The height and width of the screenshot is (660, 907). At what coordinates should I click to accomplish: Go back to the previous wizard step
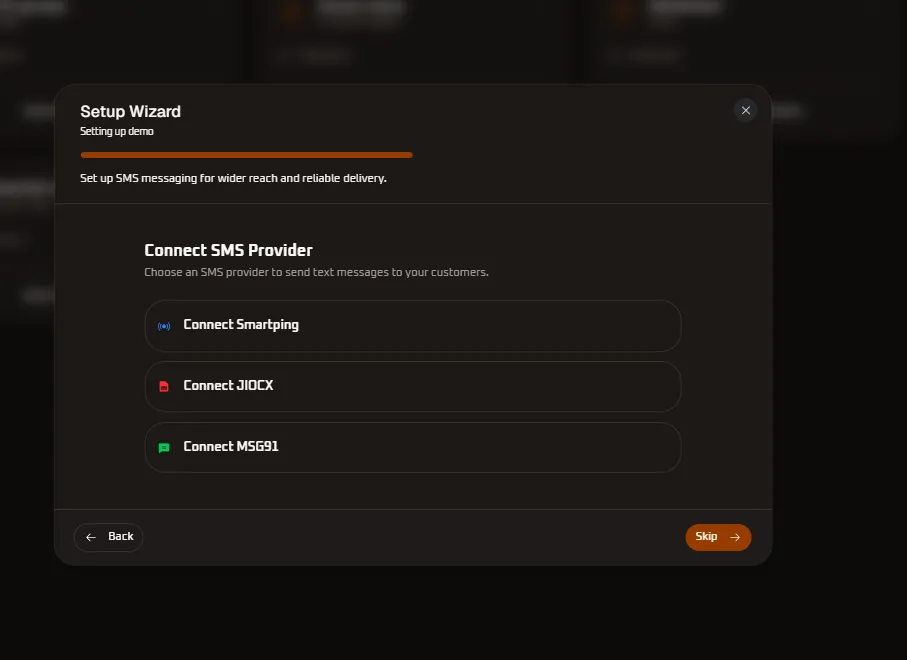click(x=109, y=537)
